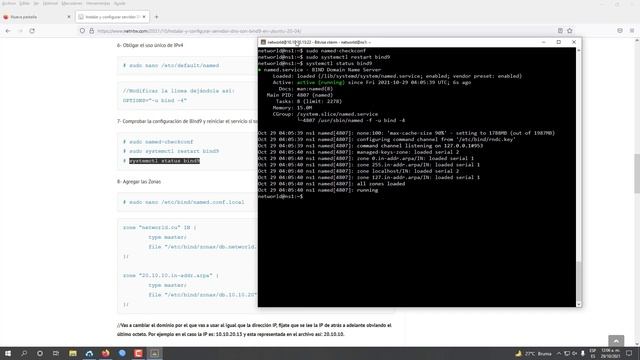Open Task View on the taskbar
This screenshot has width=640, height=360.
pos(56,353)
